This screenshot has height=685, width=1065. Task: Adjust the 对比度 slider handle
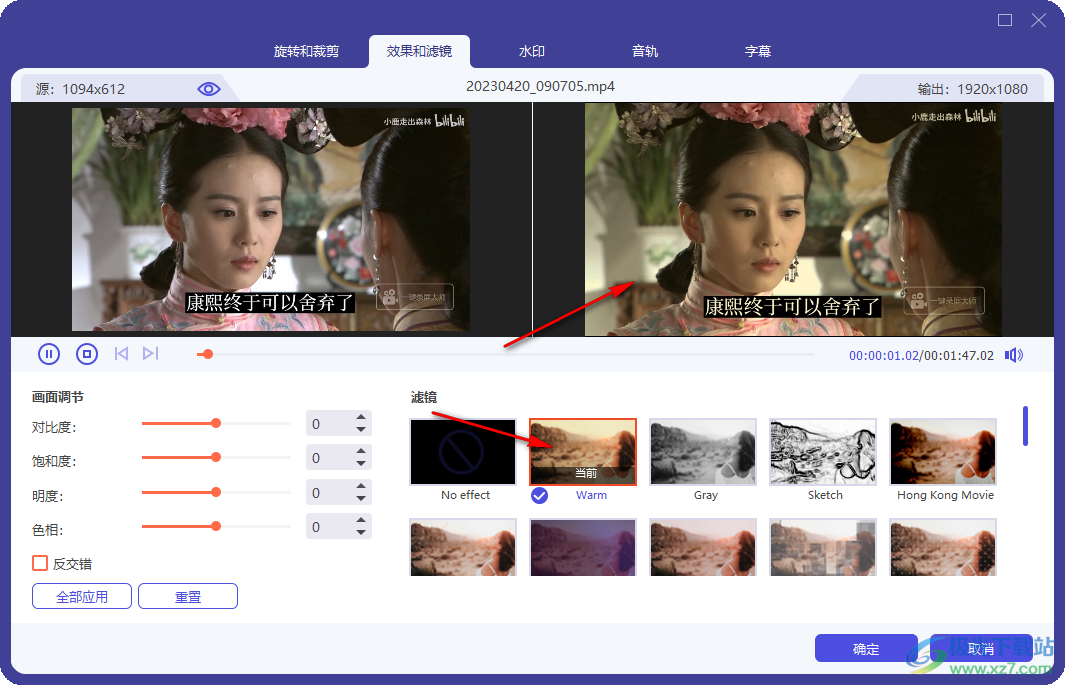click(216, 424)
